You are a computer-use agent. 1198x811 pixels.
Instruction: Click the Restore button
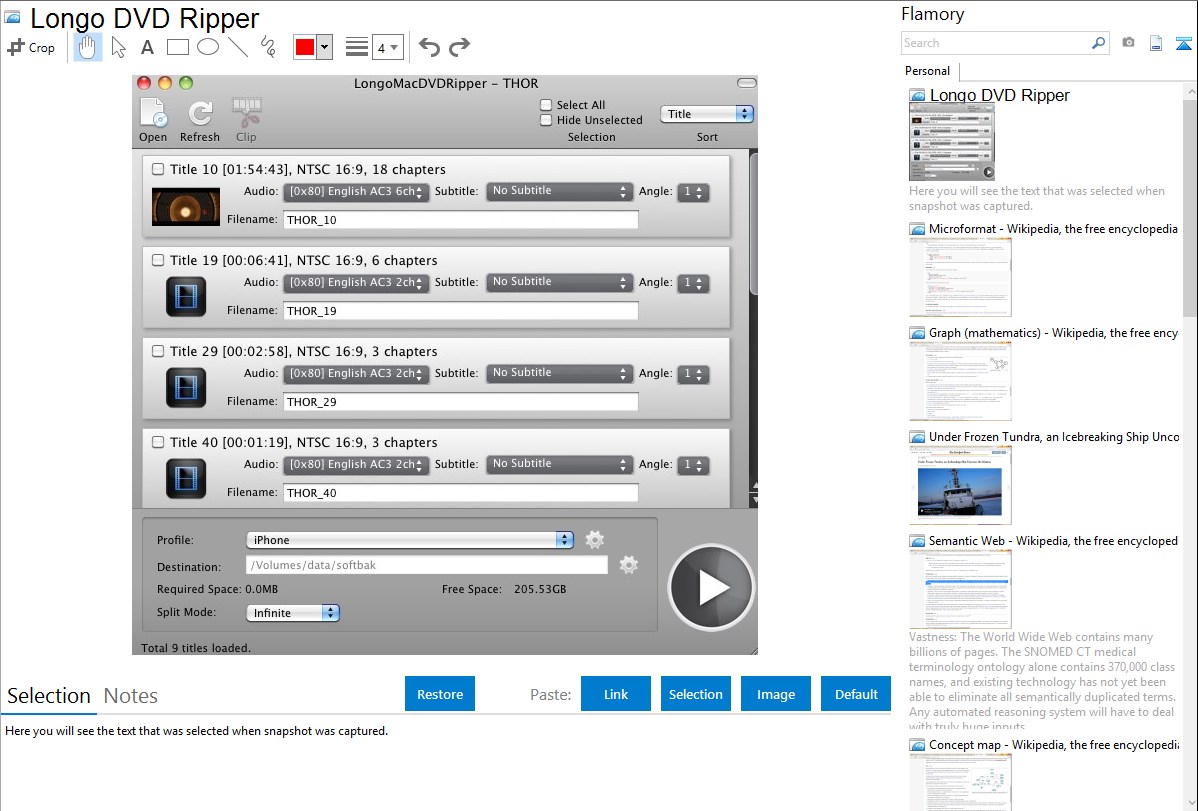440,693
